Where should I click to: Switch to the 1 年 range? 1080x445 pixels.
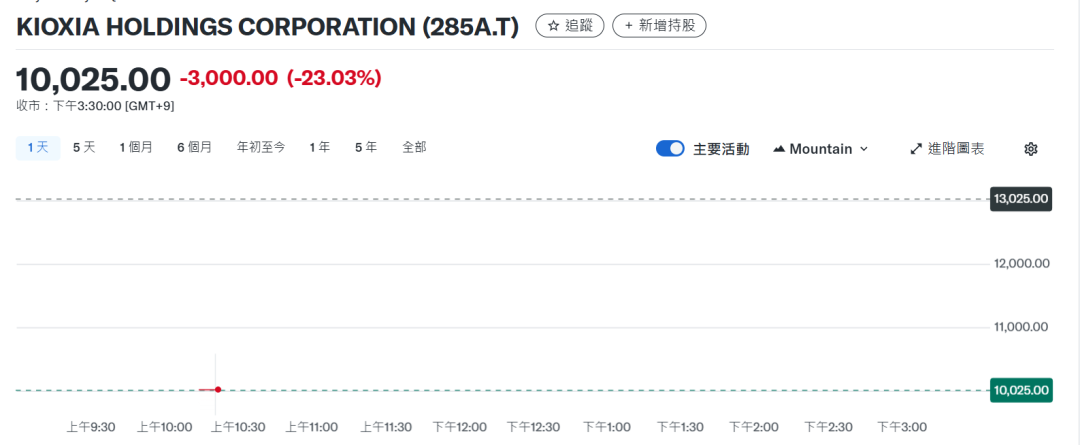tap(320, 148)
